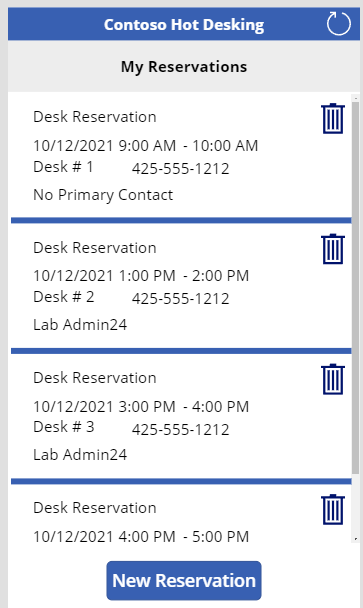Select the 1:00 PM - 2:00 PM reservation

coord(181,285)
